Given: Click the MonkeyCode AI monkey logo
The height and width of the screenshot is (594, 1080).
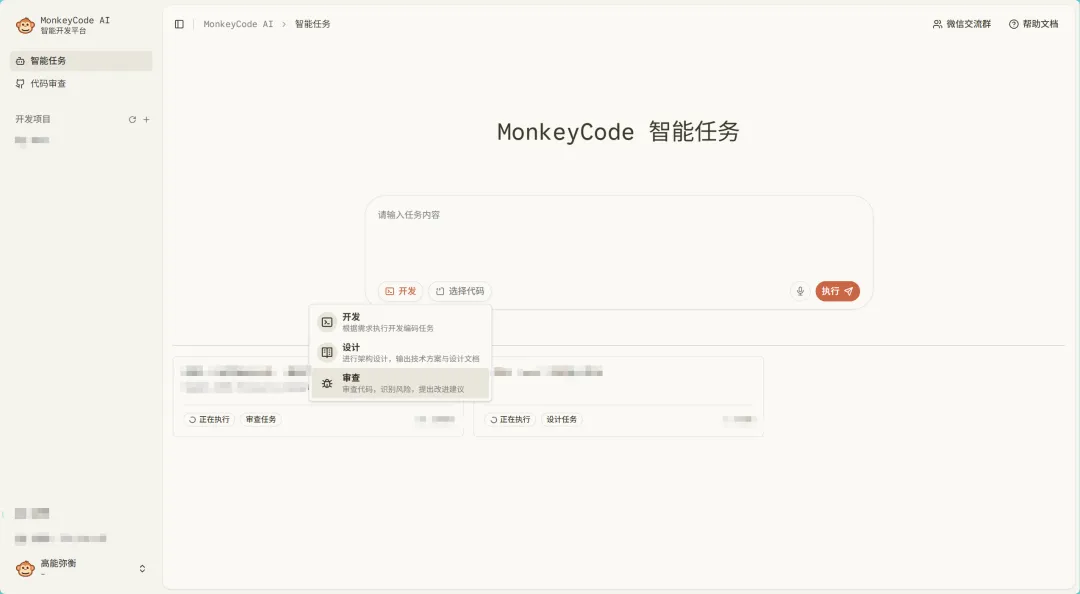Looking at the screenshot, I should pyautogui.click(x=25, y=25).
